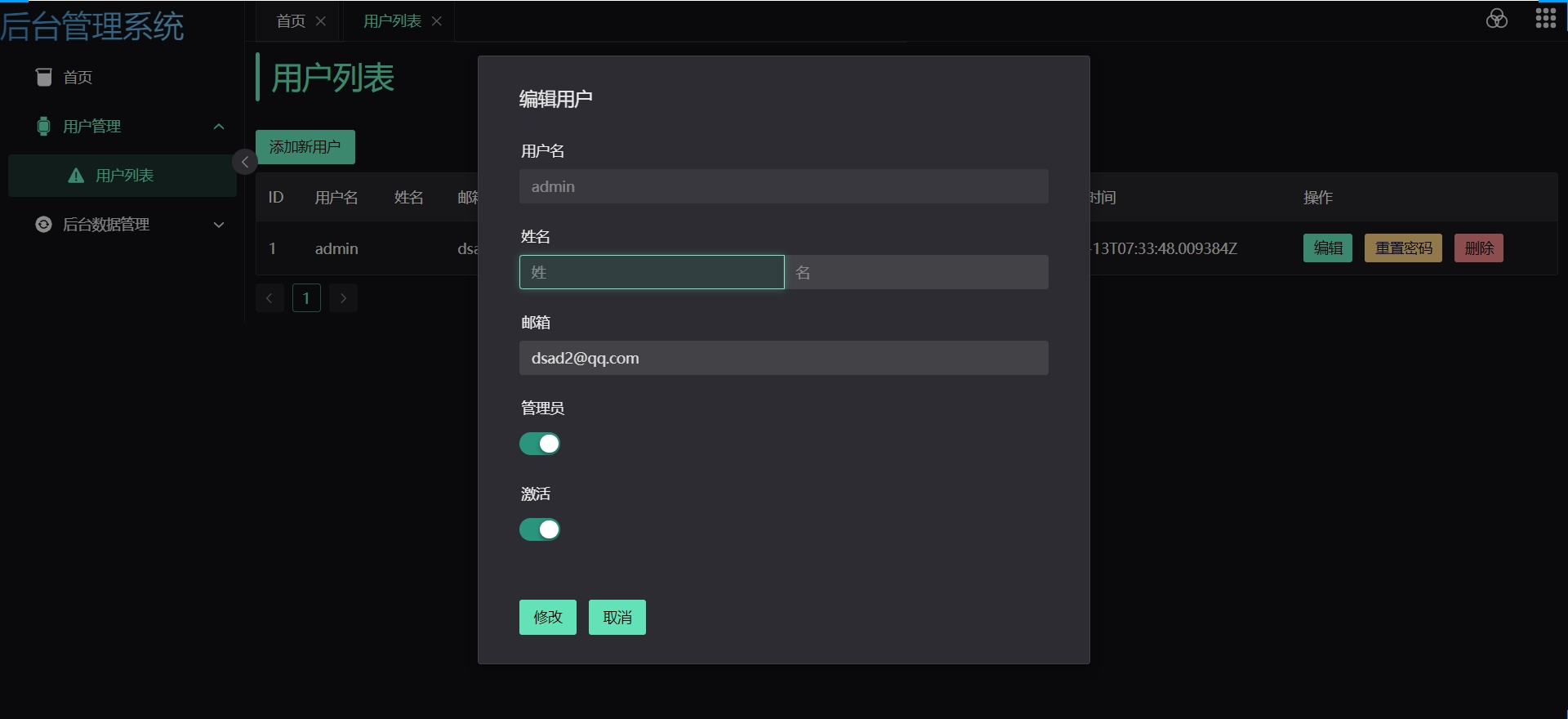Screen dimensions: 1568x719
Task: Collapse the sidebar with arrow button
Action: pos(245,162)
